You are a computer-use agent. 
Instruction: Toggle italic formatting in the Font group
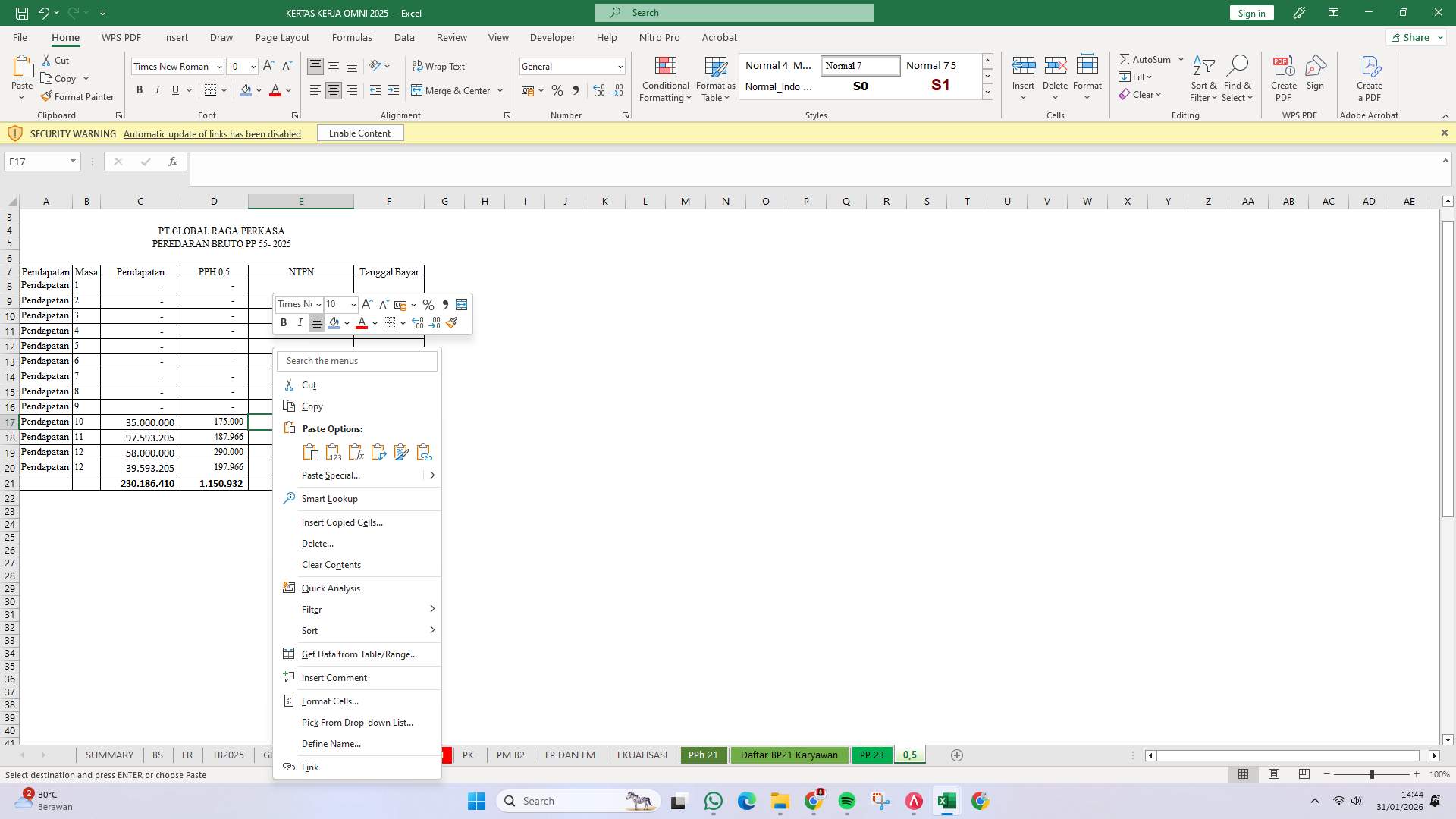(x=158, y=90)
